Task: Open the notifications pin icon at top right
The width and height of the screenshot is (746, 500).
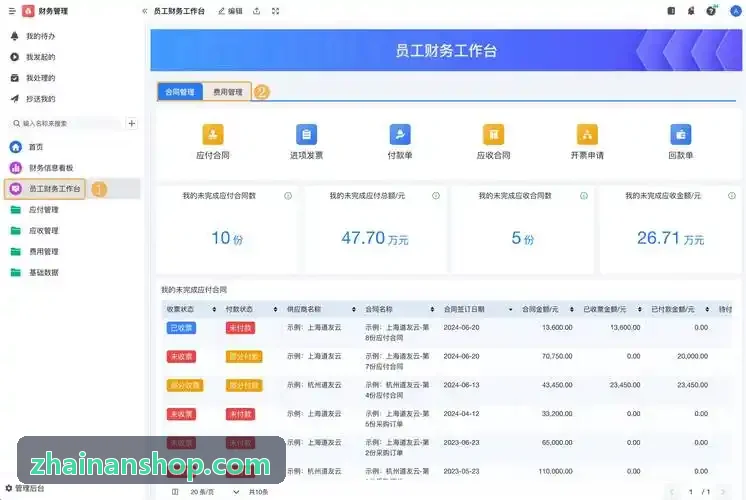Action: 691,10
